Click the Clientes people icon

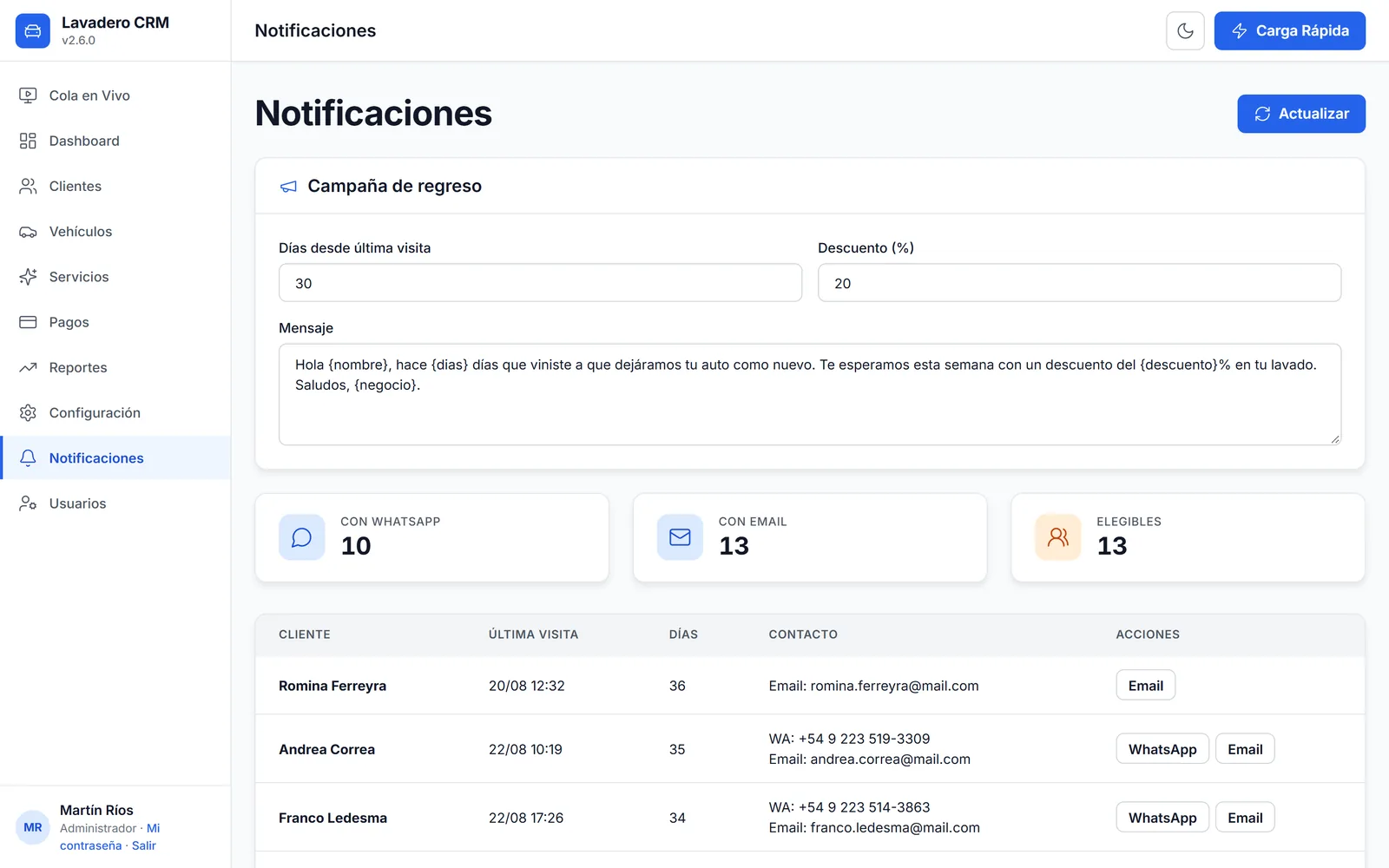coord(28,186)
